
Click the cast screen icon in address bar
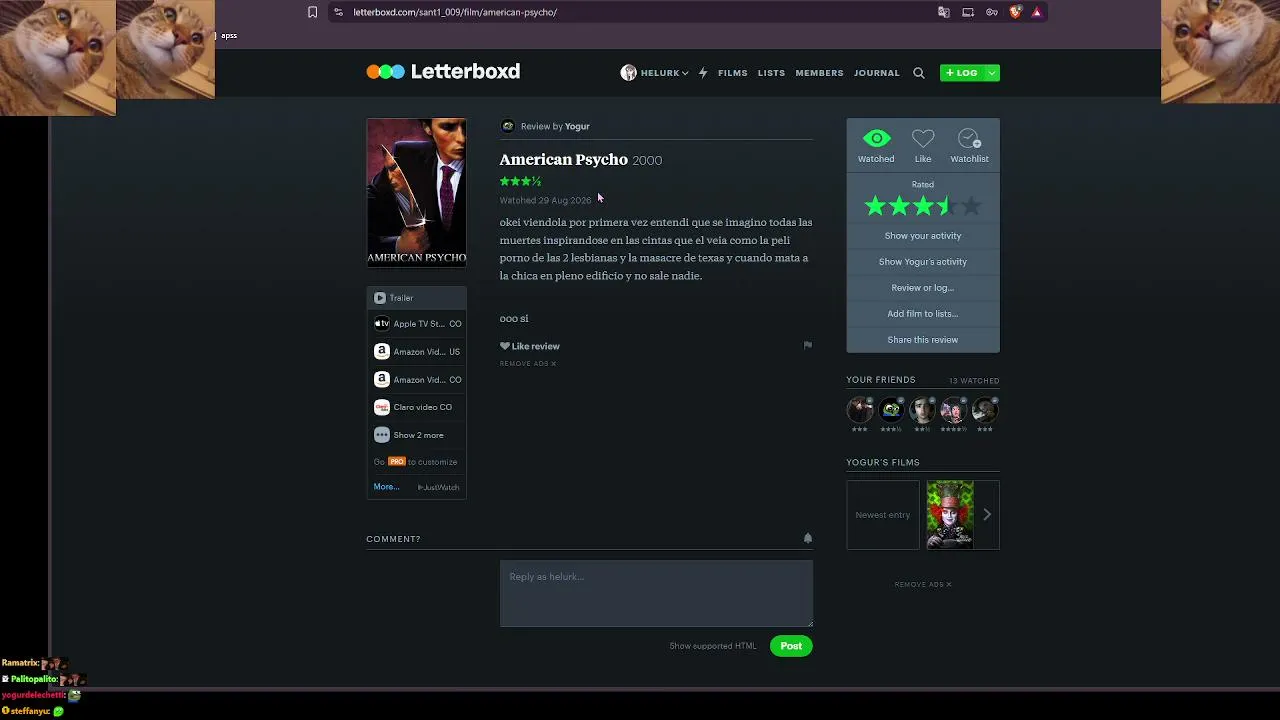[x=968, y=12]
